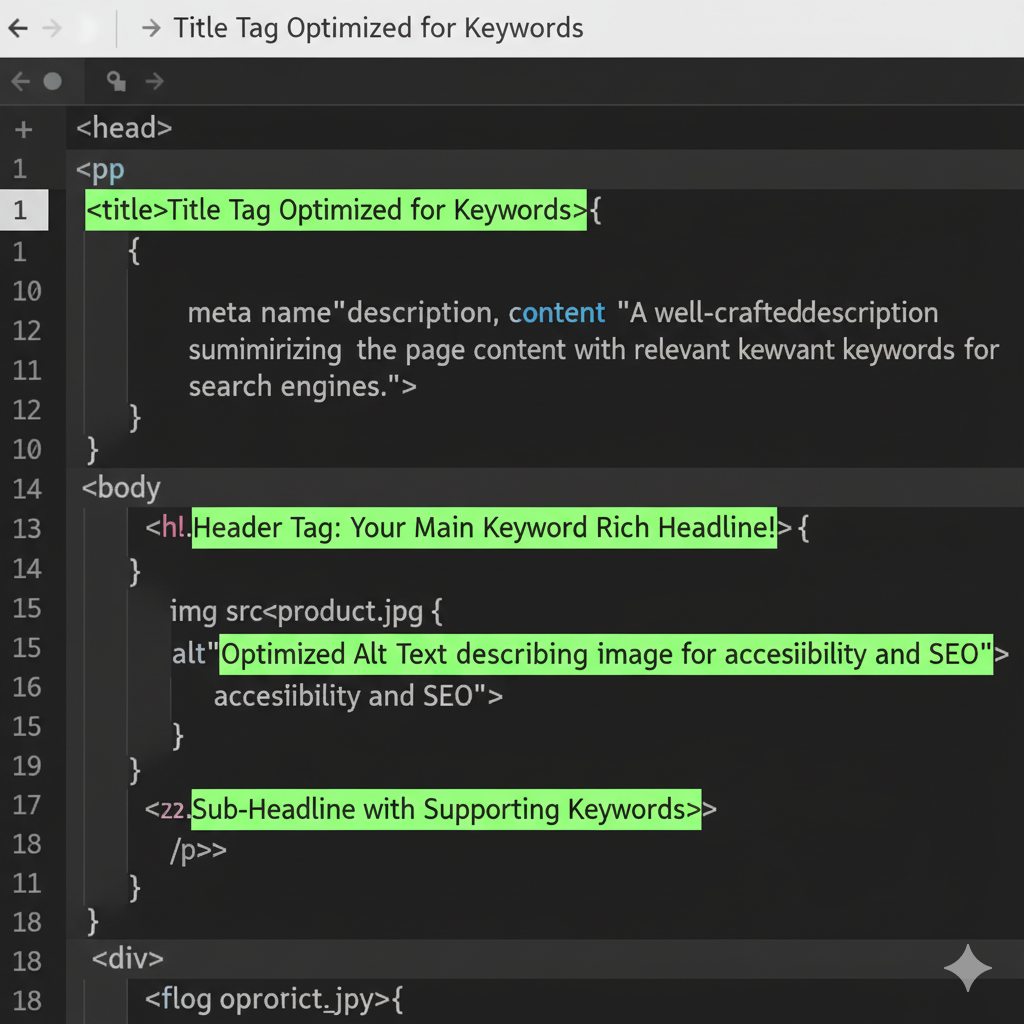Click the browser back arrow in top bar
Screen dimensions: 1024x1024
point(17,28)
